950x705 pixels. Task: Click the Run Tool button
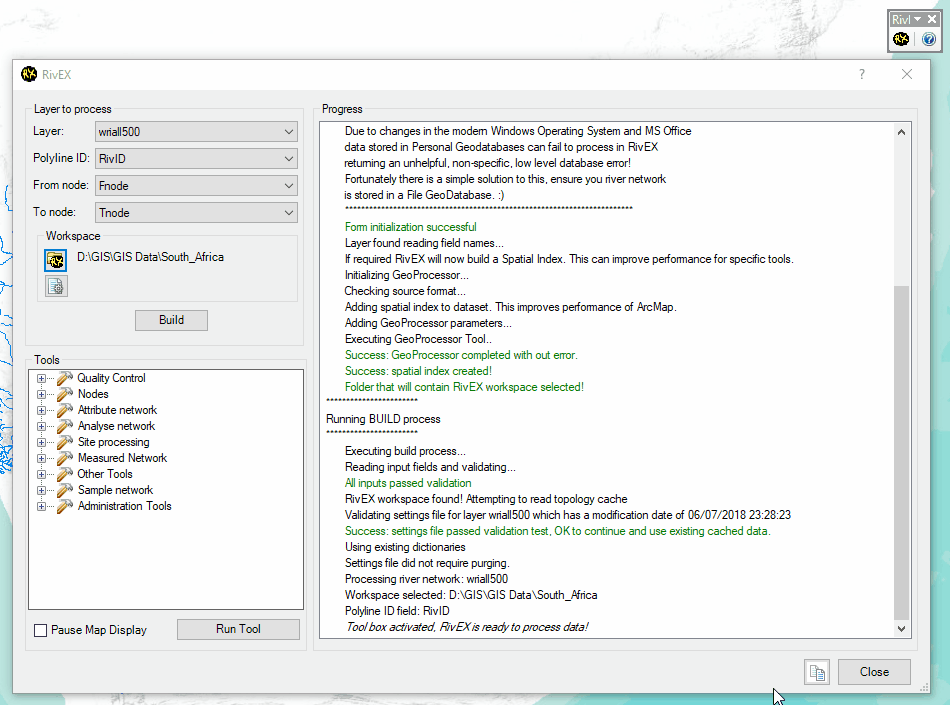[238, 629]
